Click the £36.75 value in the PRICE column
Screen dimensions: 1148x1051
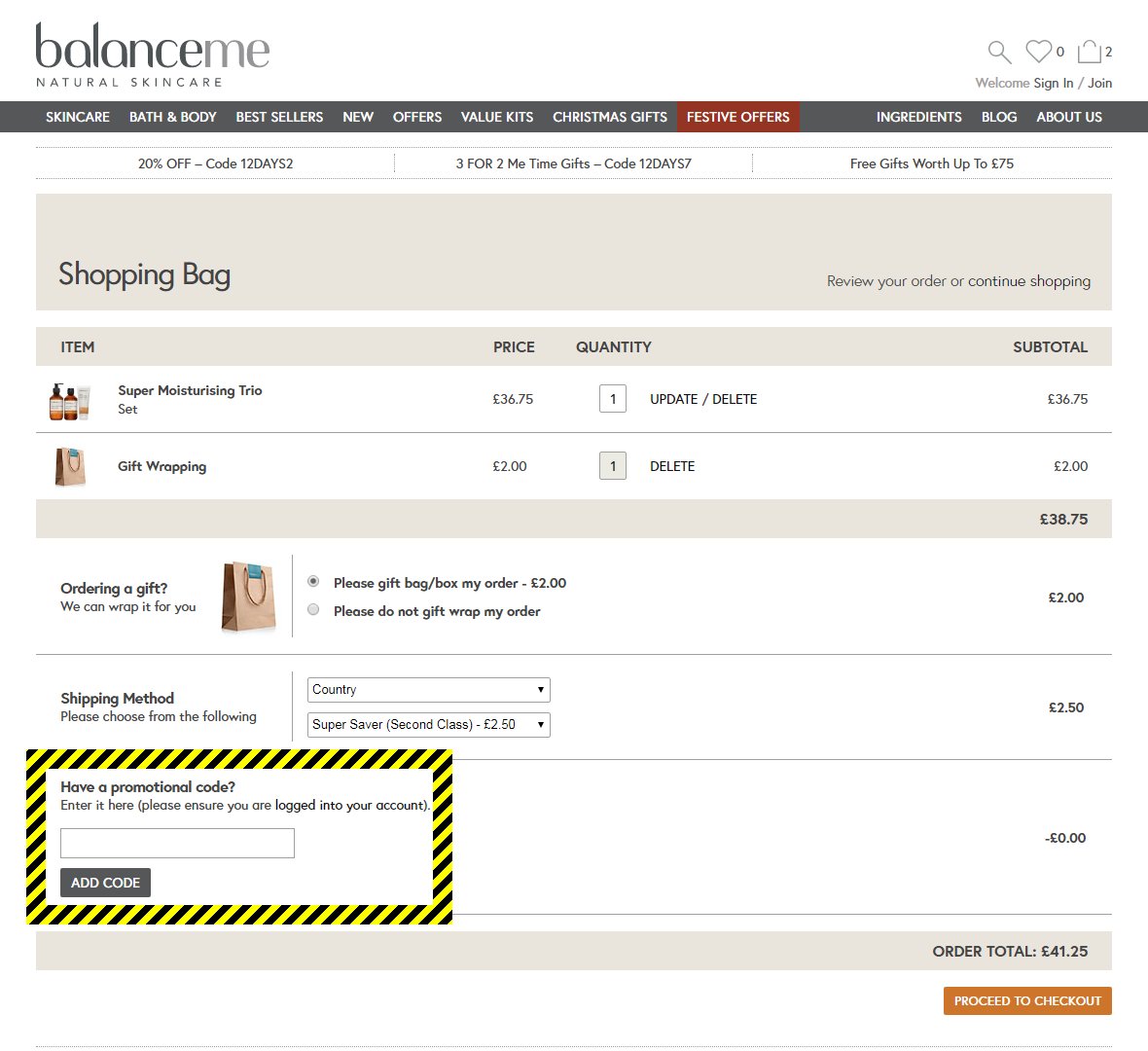tap(513, 399)
